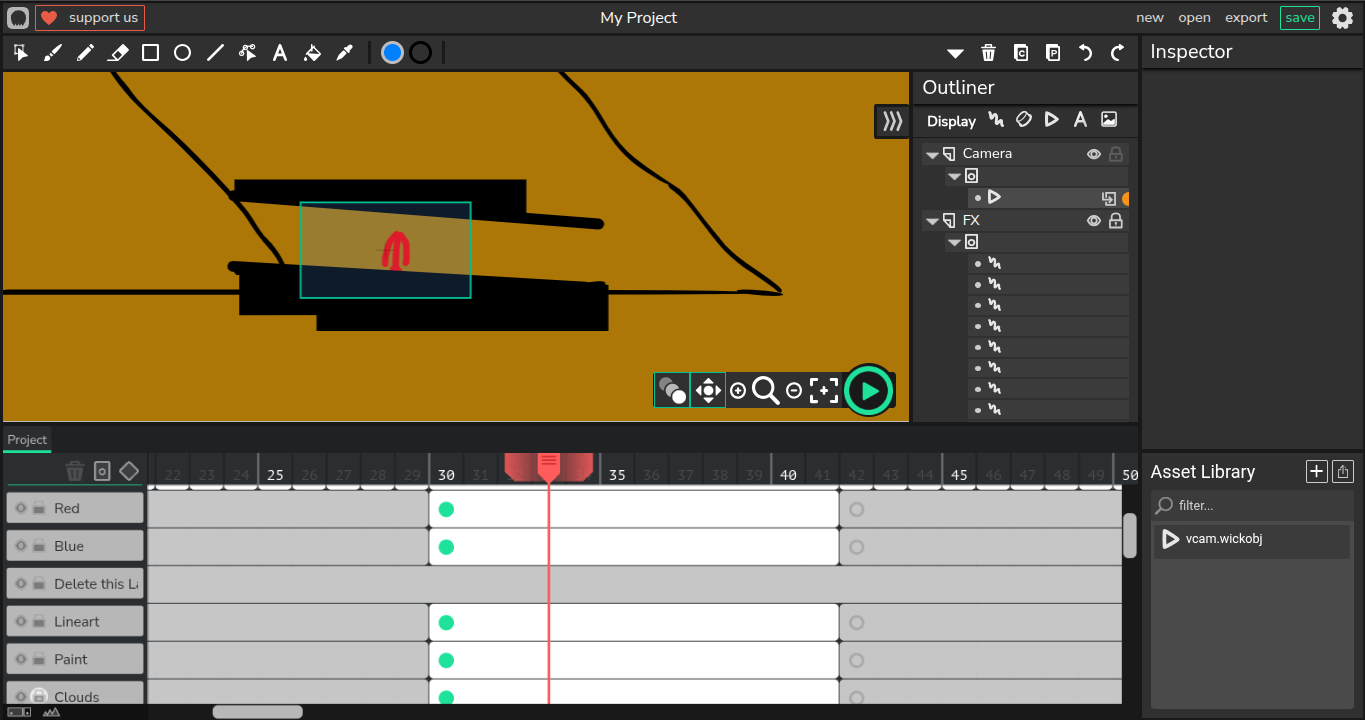Click the Undo arrow icon
This screenshot has height=720, width=1365.
pos(1085,53)
